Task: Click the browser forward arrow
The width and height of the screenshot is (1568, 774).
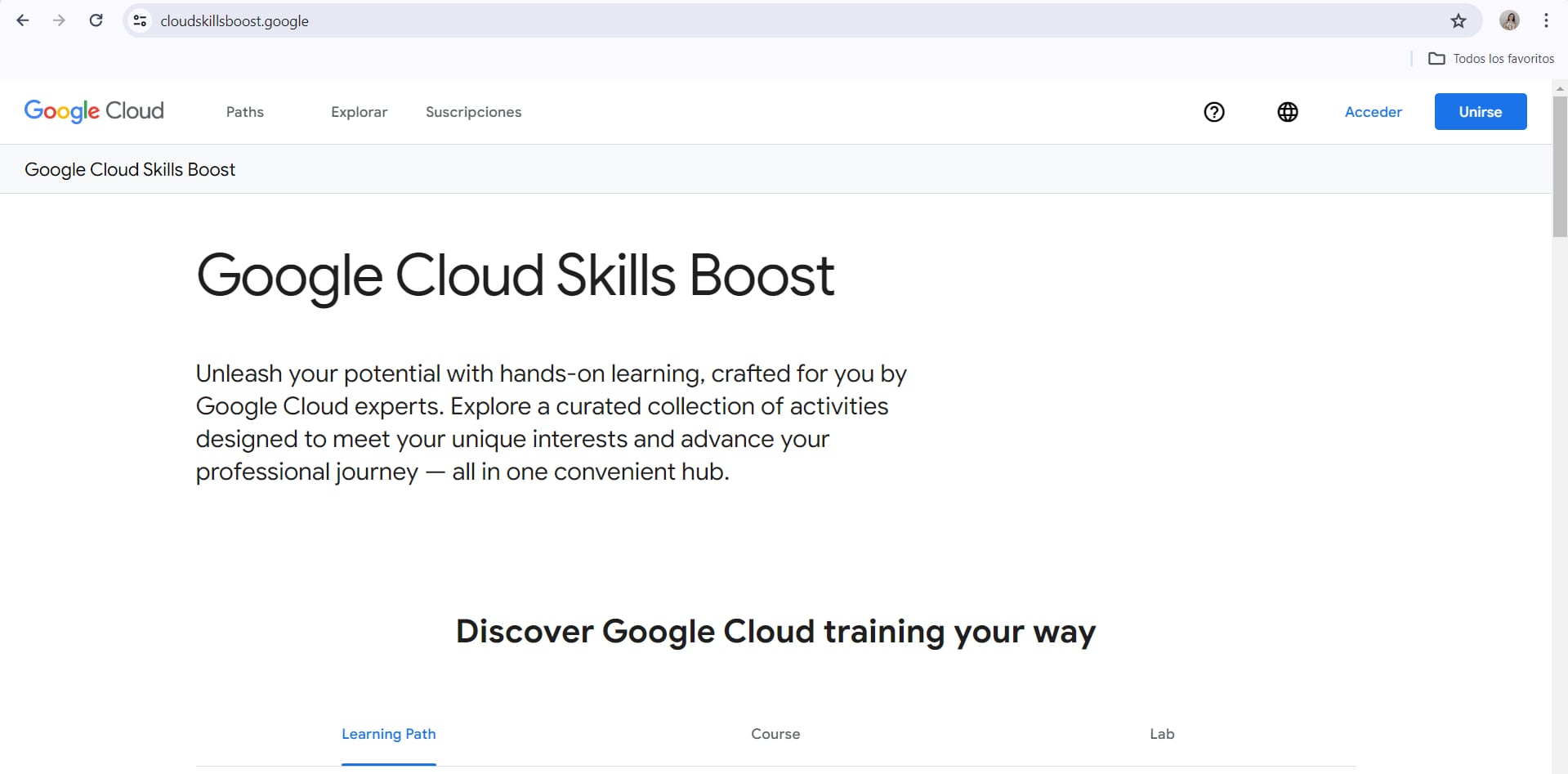Action: [x=59, y=20]
